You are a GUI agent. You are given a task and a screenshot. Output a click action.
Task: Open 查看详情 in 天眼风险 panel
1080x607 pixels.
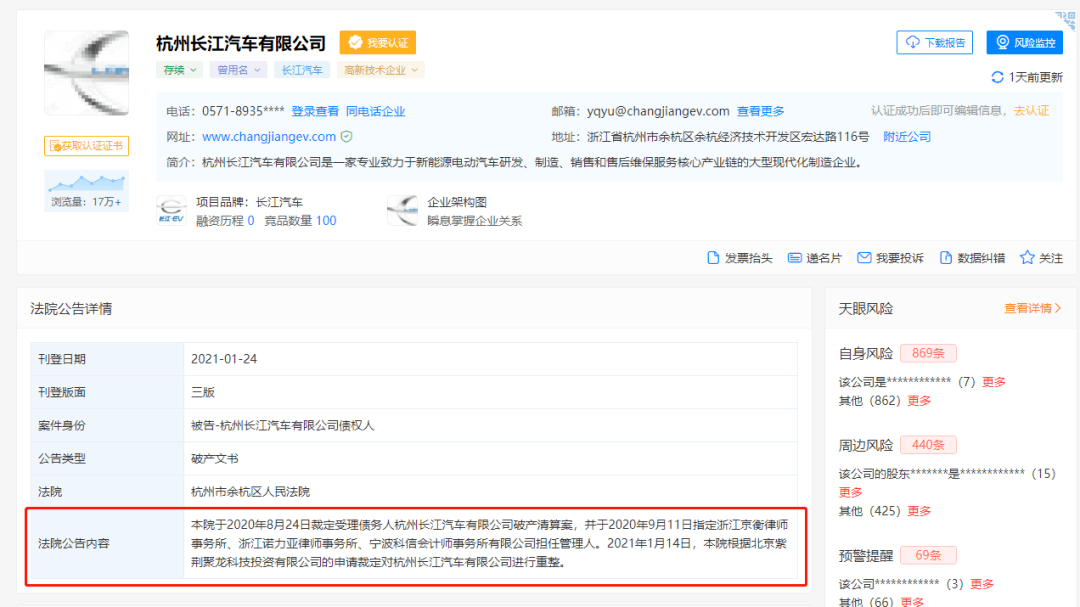(x=1032, y=308)
